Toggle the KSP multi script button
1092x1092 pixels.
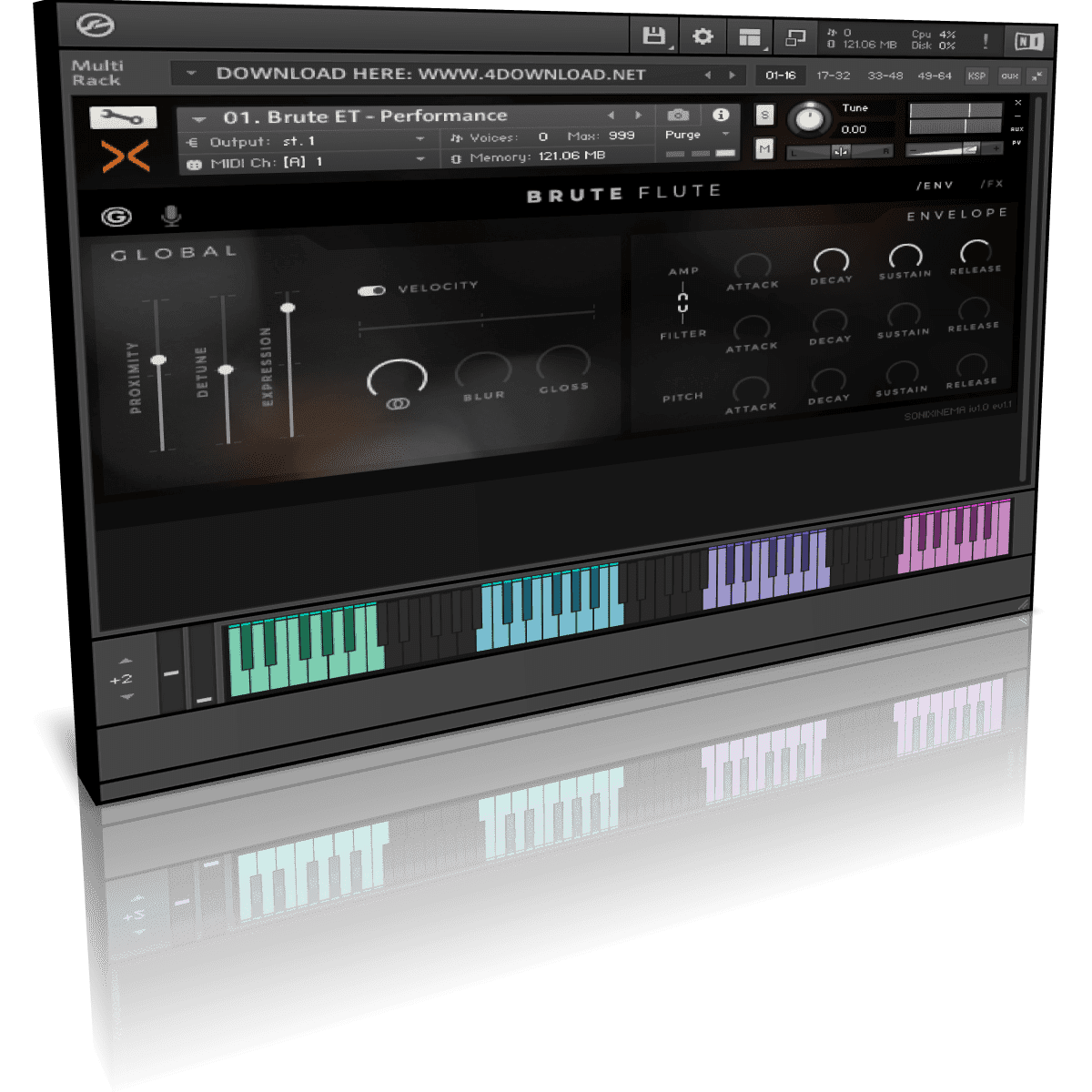(976, 76)
